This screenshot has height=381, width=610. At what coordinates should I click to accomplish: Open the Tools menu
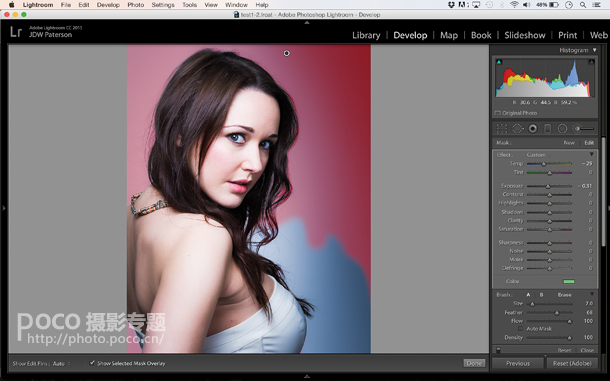(189, 5)
